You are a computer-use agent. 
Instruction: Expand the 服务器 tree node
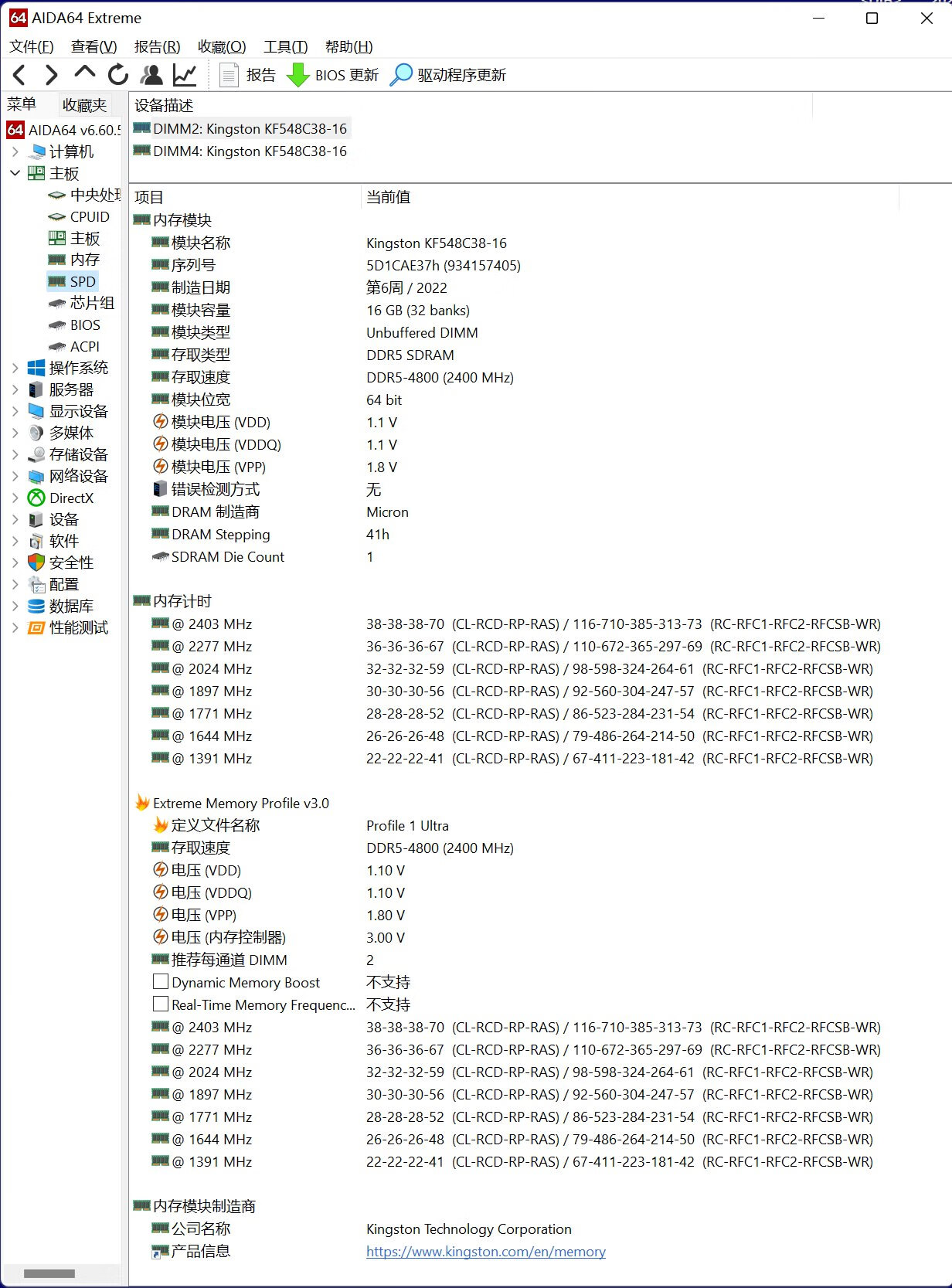[15, 389]
